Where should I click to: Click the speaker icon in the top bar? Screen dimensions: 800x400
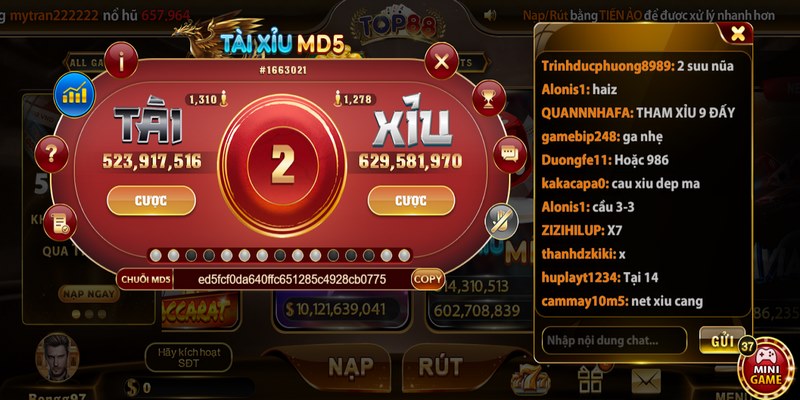[490, 15]
